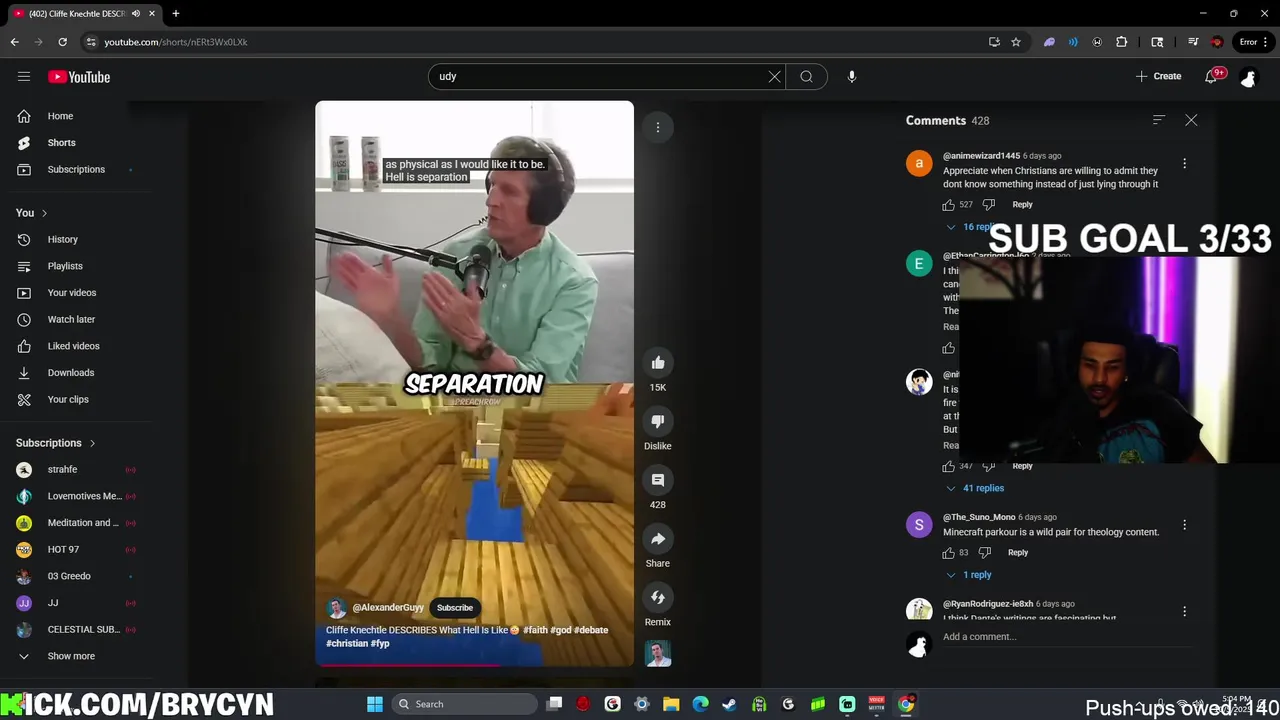Viewport: 1280px width, 720px height.
Task: Open Watch later in the sidebar
Action: pyautogui.click(x=71, y=319)
